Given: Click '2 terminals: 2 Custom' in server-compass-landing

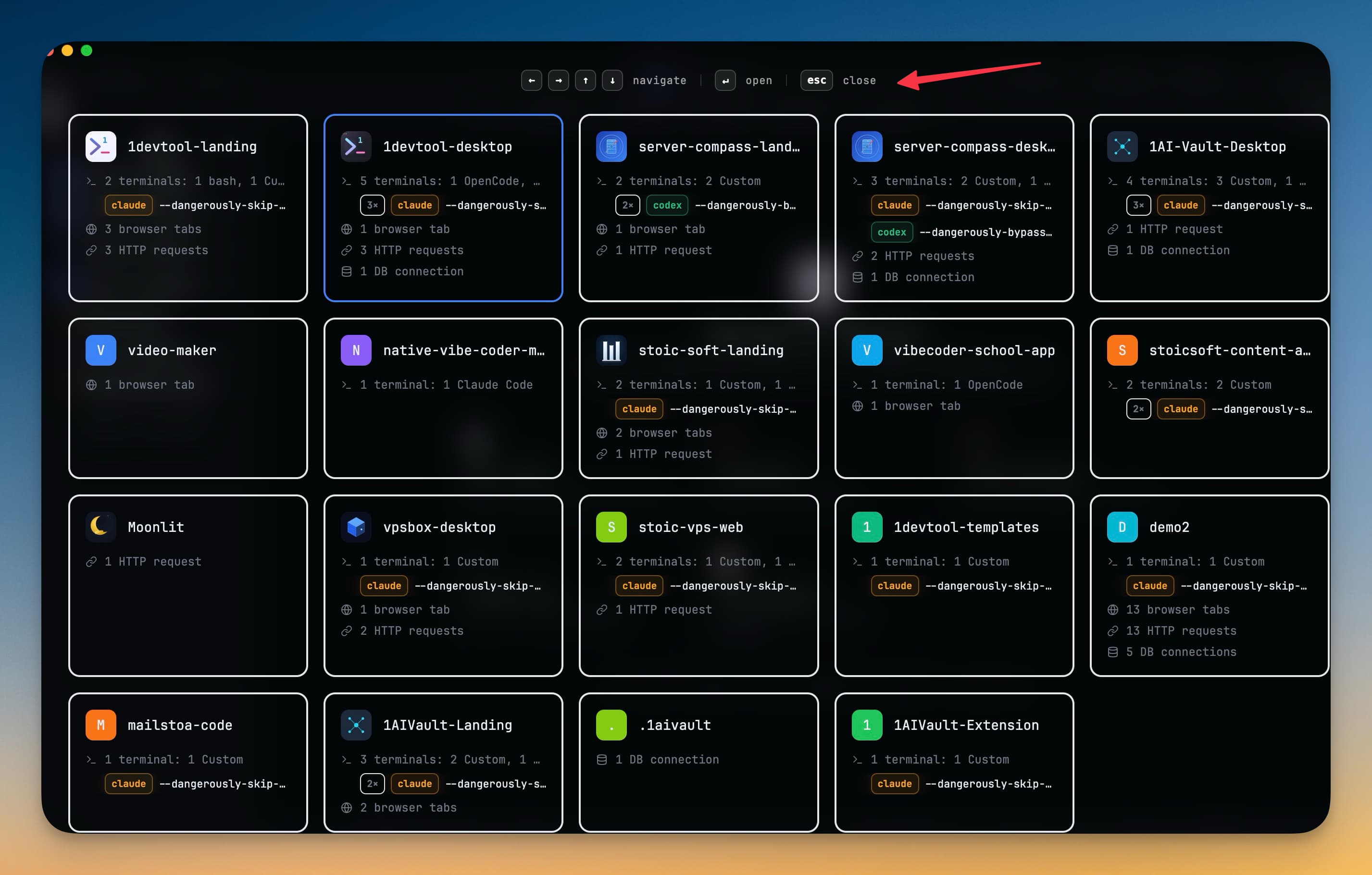Looking at the screenshot, I should (x=688, y=181).
